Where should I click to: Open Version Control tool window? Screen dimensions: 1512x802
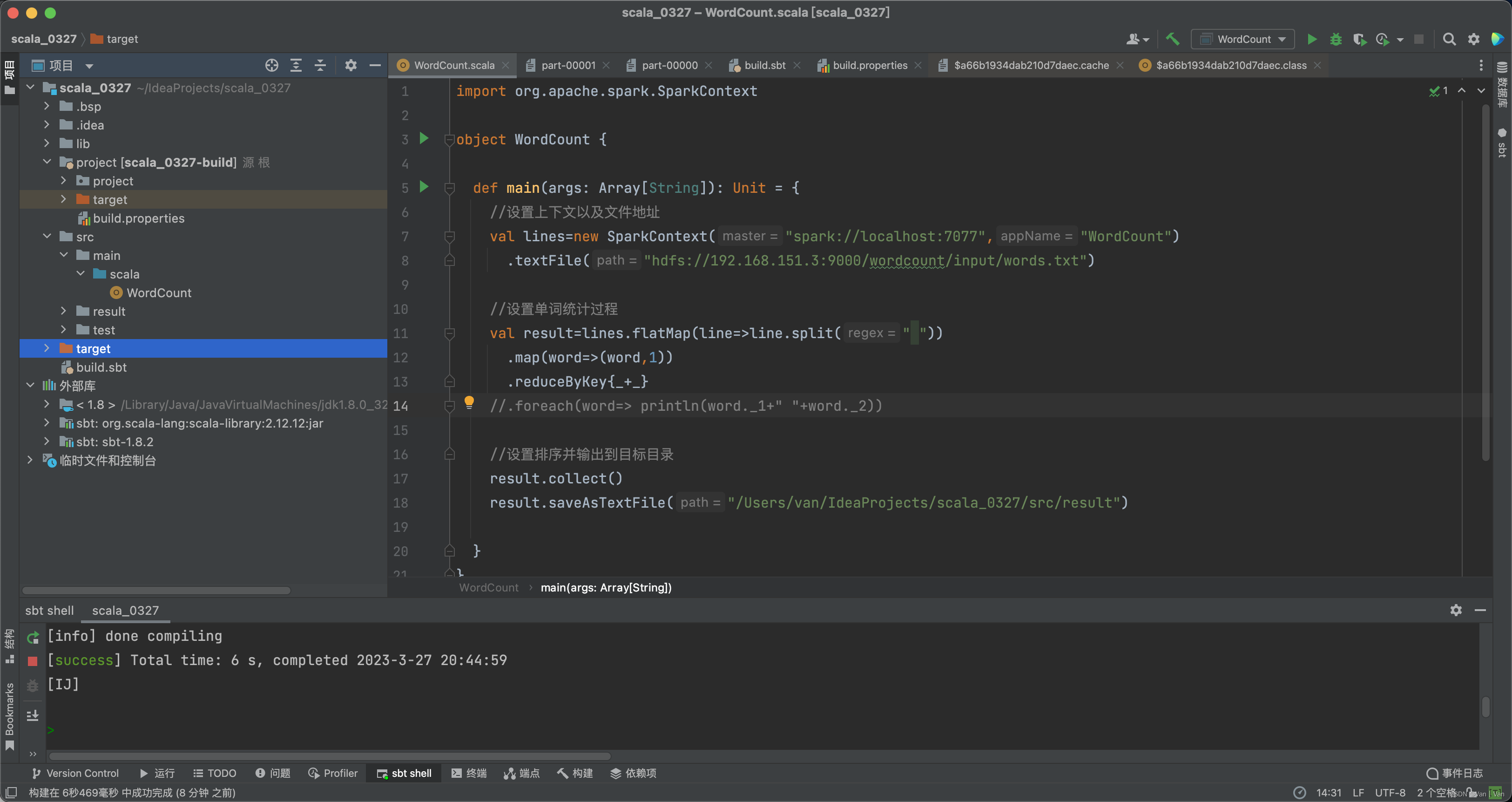click(x=75, y=773)
